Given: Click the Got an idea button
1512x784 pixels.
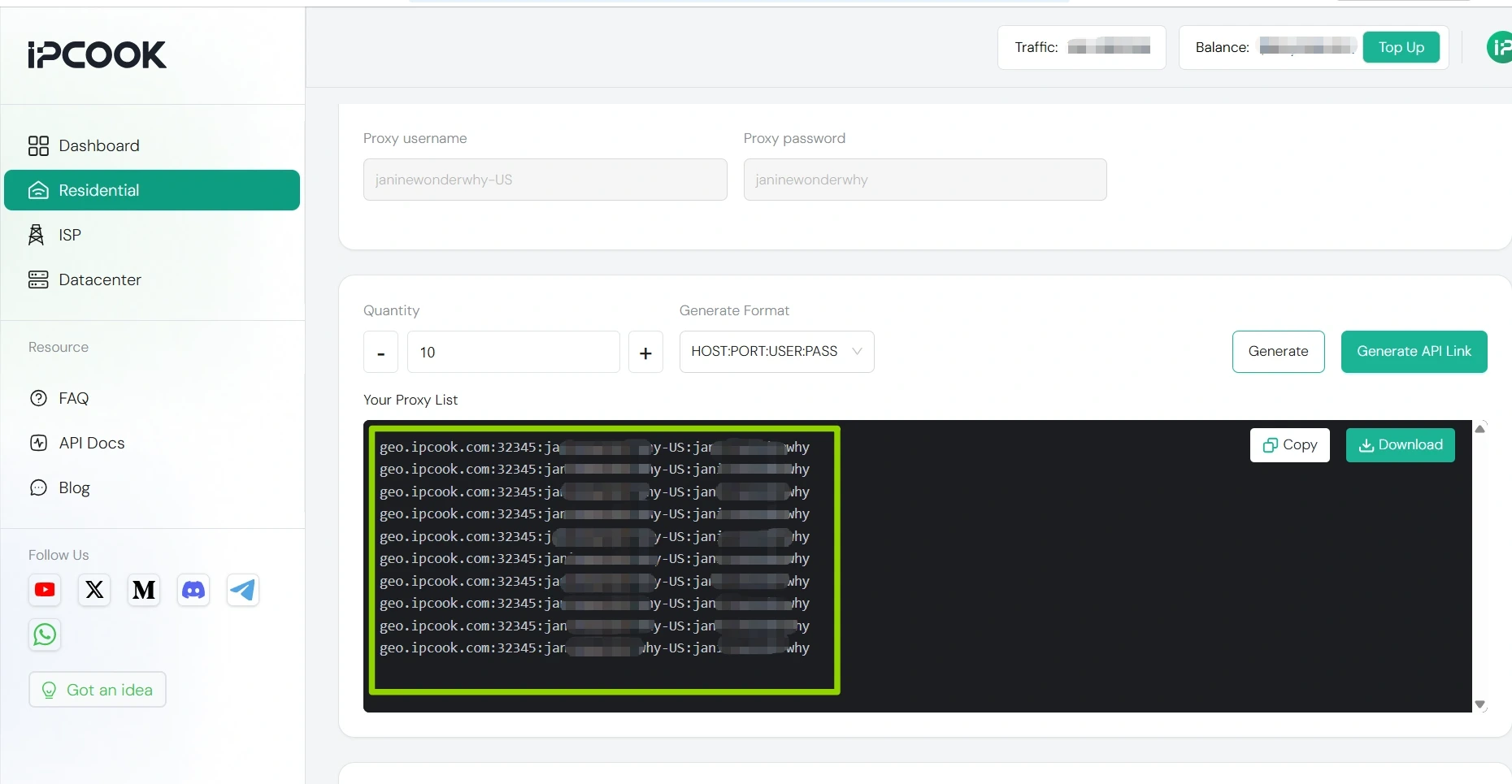Looking at the screenshot, I should 97,689.
